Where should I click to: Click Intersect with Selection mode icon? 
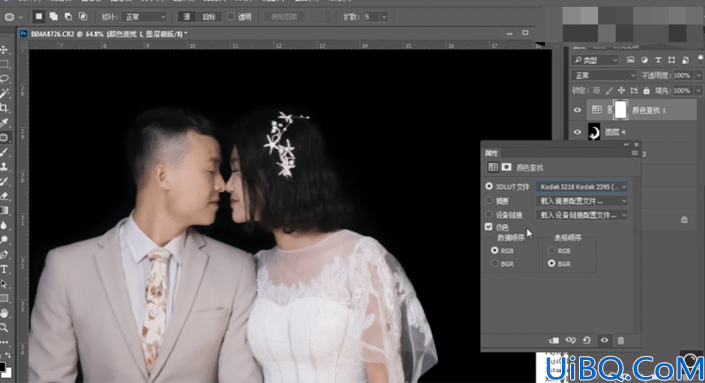[x=83, y=17]
